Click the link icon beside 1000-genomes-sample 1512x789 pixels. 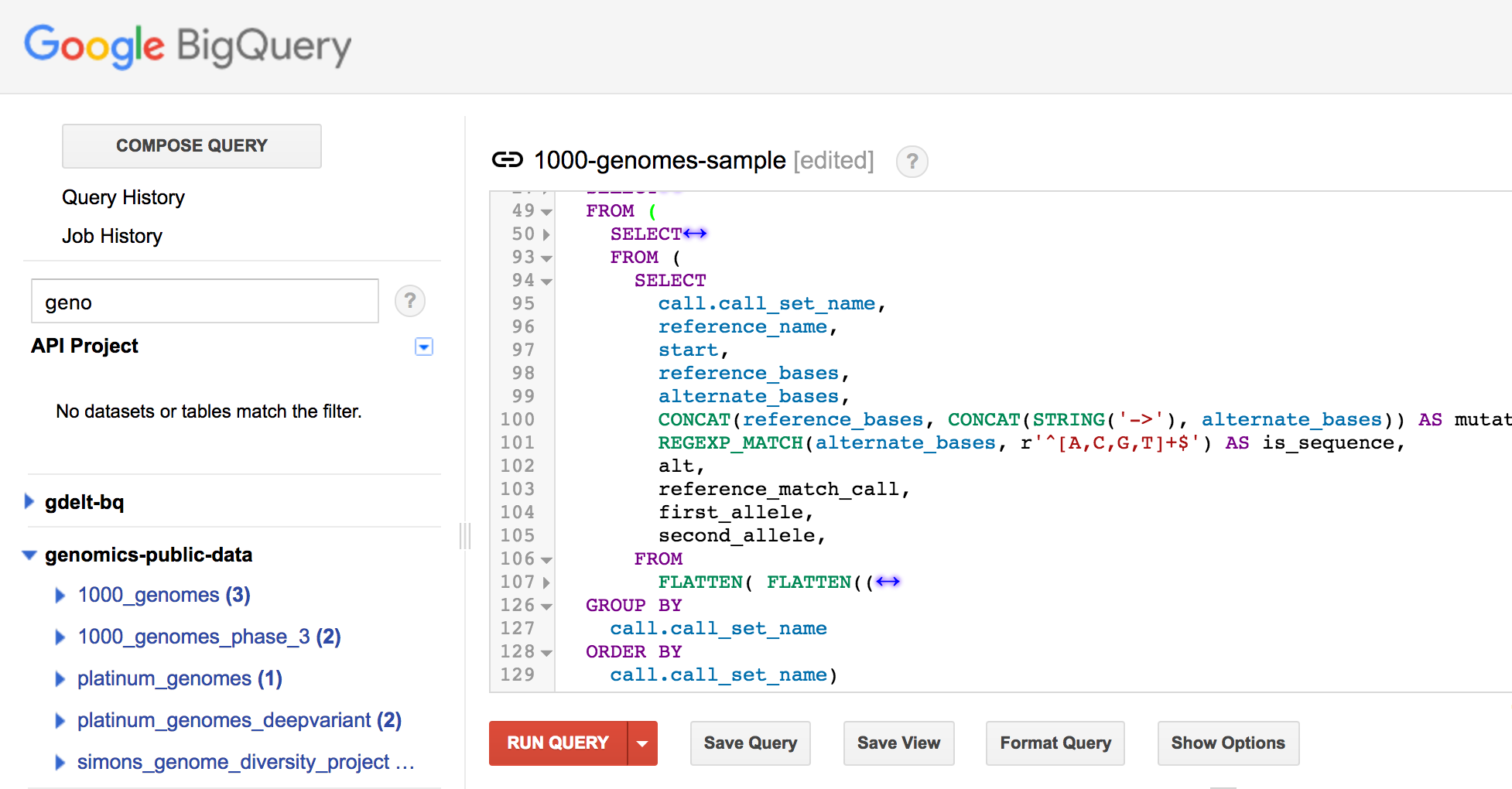pos(508,160)
